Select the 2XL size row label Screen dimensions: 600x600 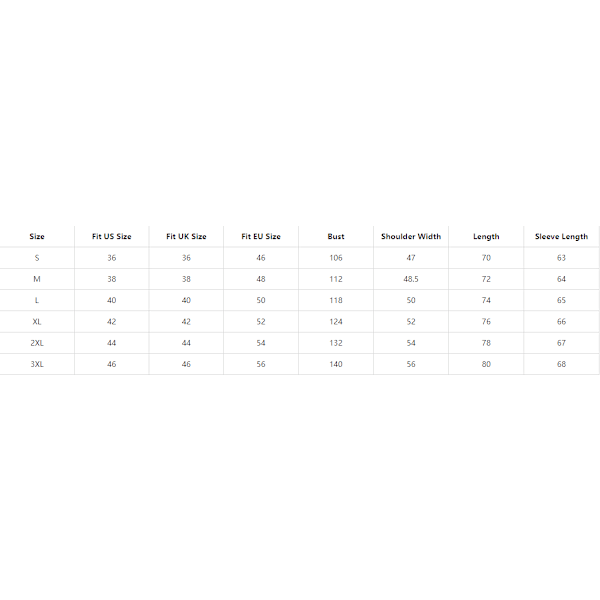tap(37, 343)
